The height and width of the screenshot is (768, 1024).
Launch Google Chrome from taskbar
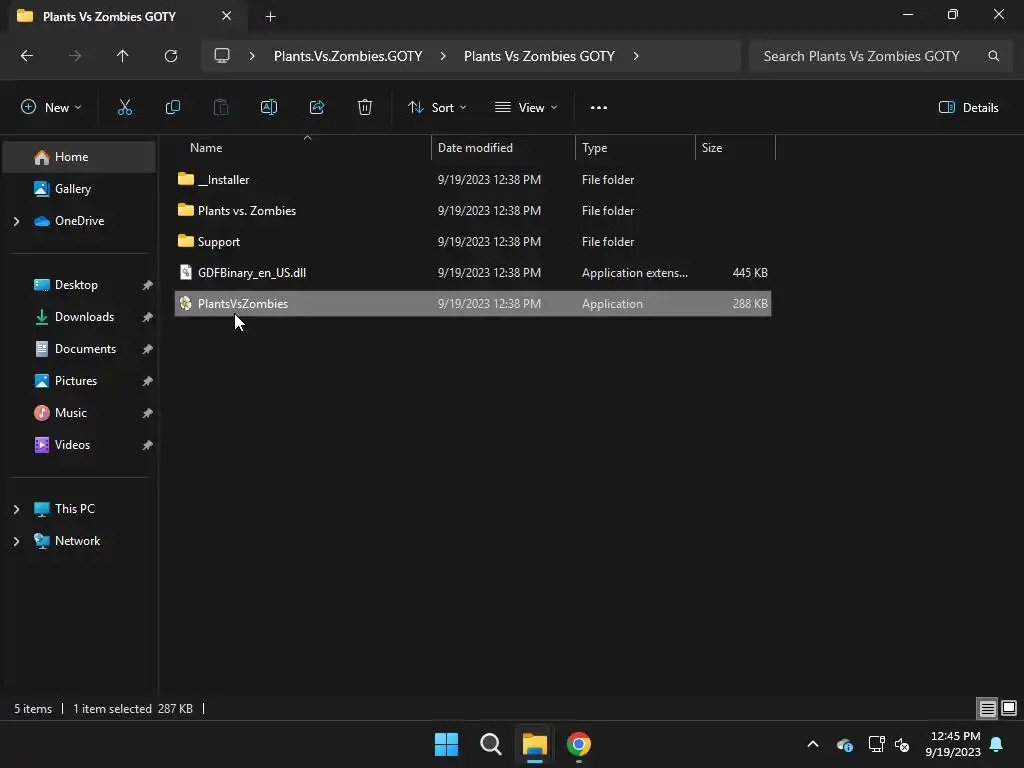(579, 744)
